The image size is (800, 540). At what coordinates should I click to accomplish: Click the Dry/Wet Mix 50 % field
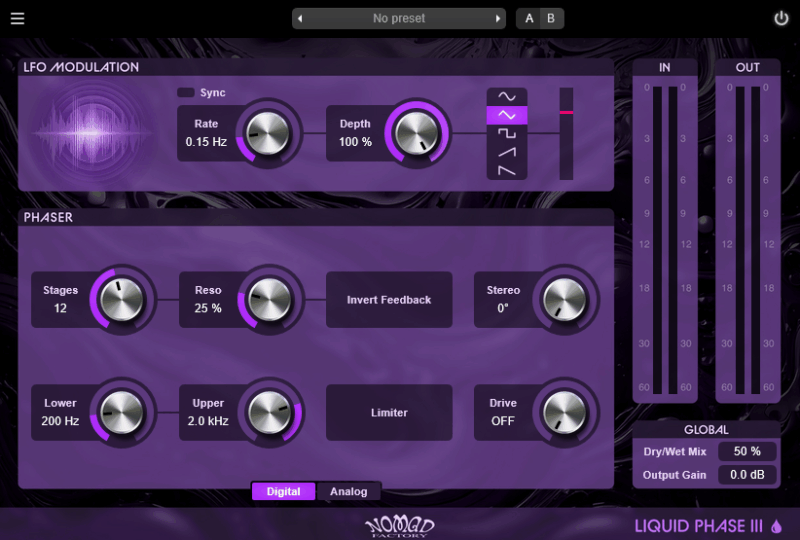pyautogui.click(x=747, y=451)
